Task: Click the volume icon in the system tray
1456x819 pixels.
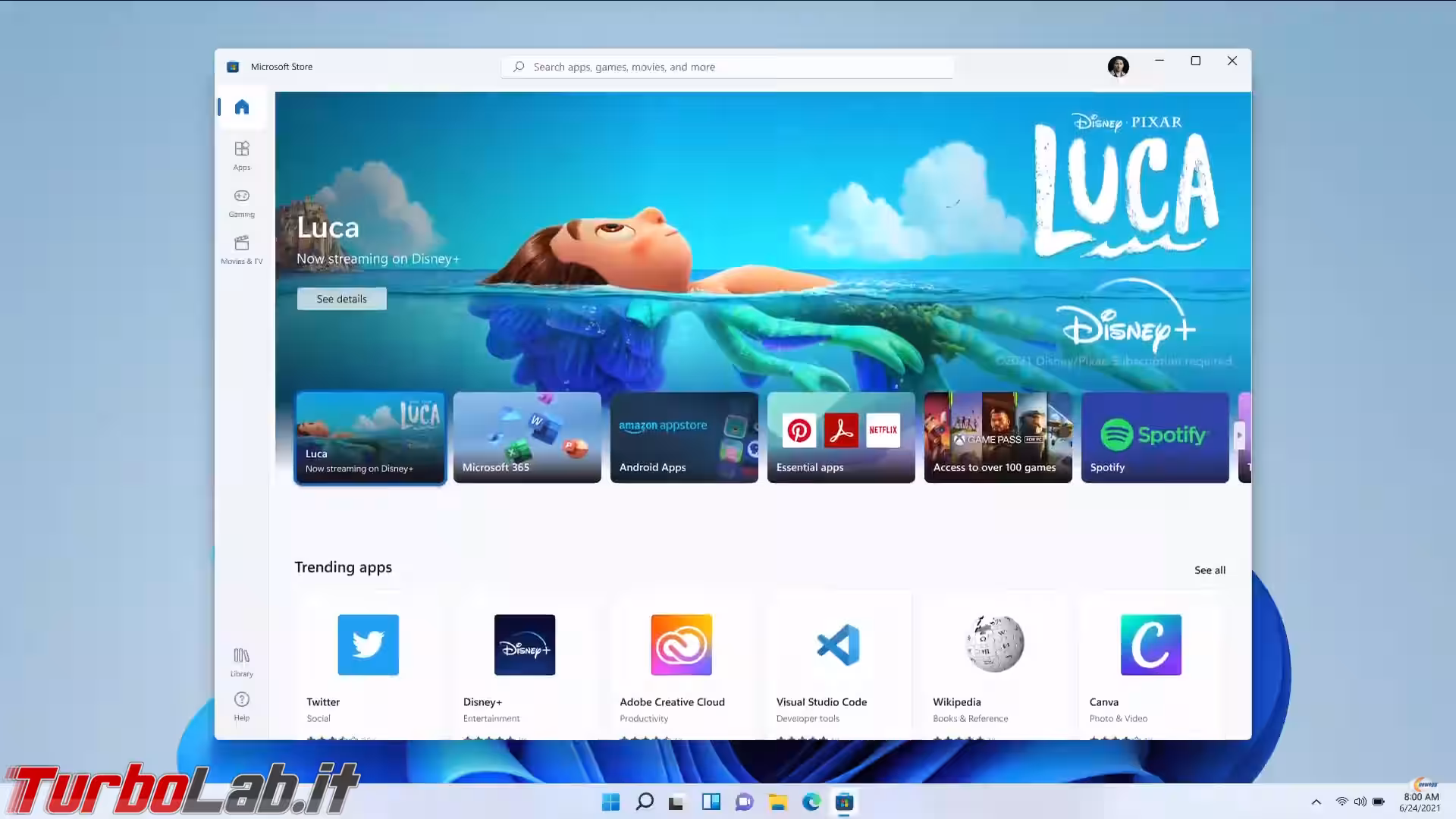Action: pos(1360,802)
